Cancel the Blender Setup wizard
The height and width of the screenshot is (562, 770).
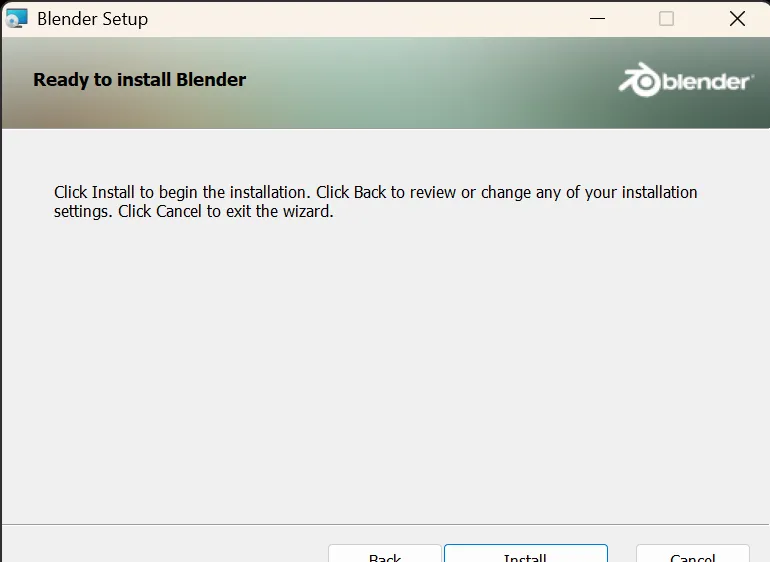click(692, 553)
